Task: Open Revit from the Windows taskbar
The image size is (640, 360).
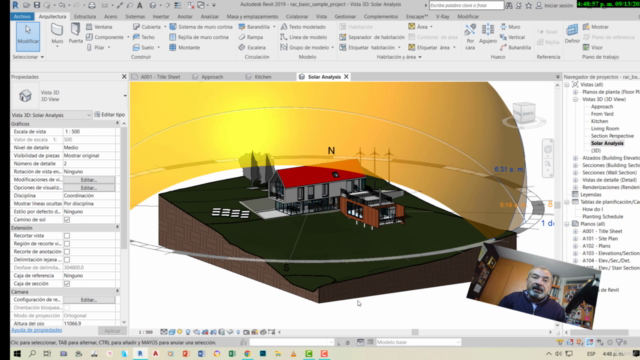Action: (x=140, y=353)
